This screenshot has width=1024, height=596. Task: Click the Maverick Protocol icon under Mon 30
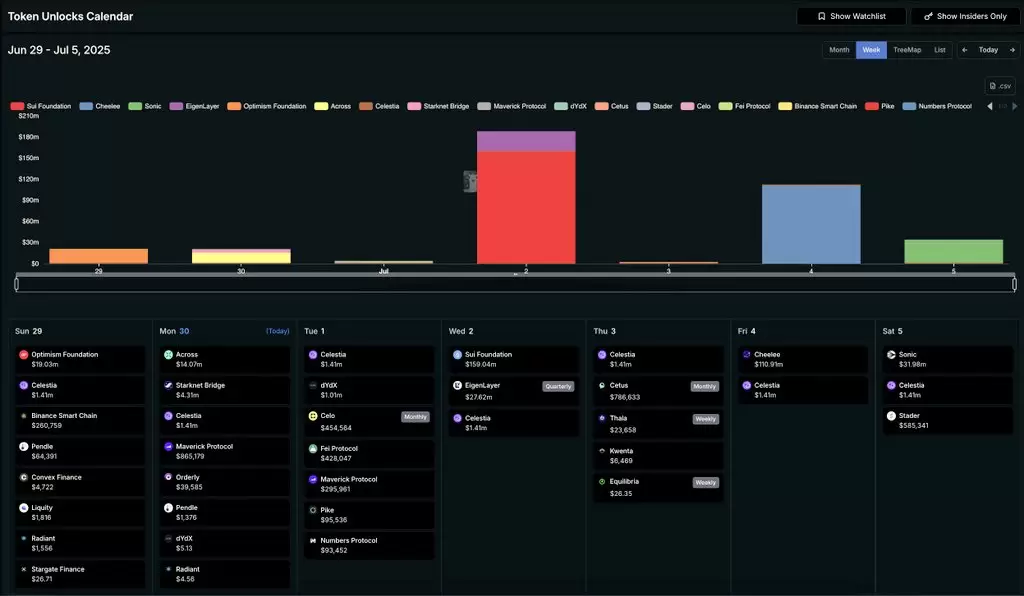[168, 447]
